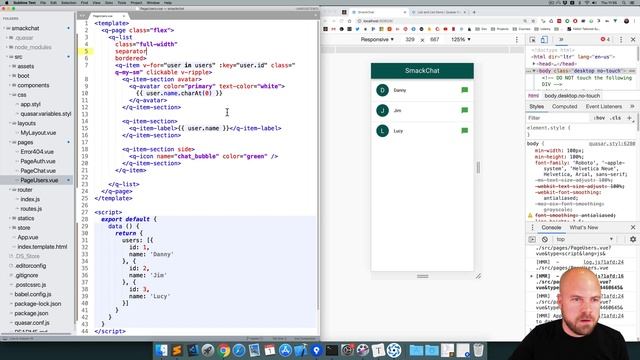The height and width of the screenshot is (360, 640).
Task: Show more DevTools panels chevron
Action: (x=561, y=40)
